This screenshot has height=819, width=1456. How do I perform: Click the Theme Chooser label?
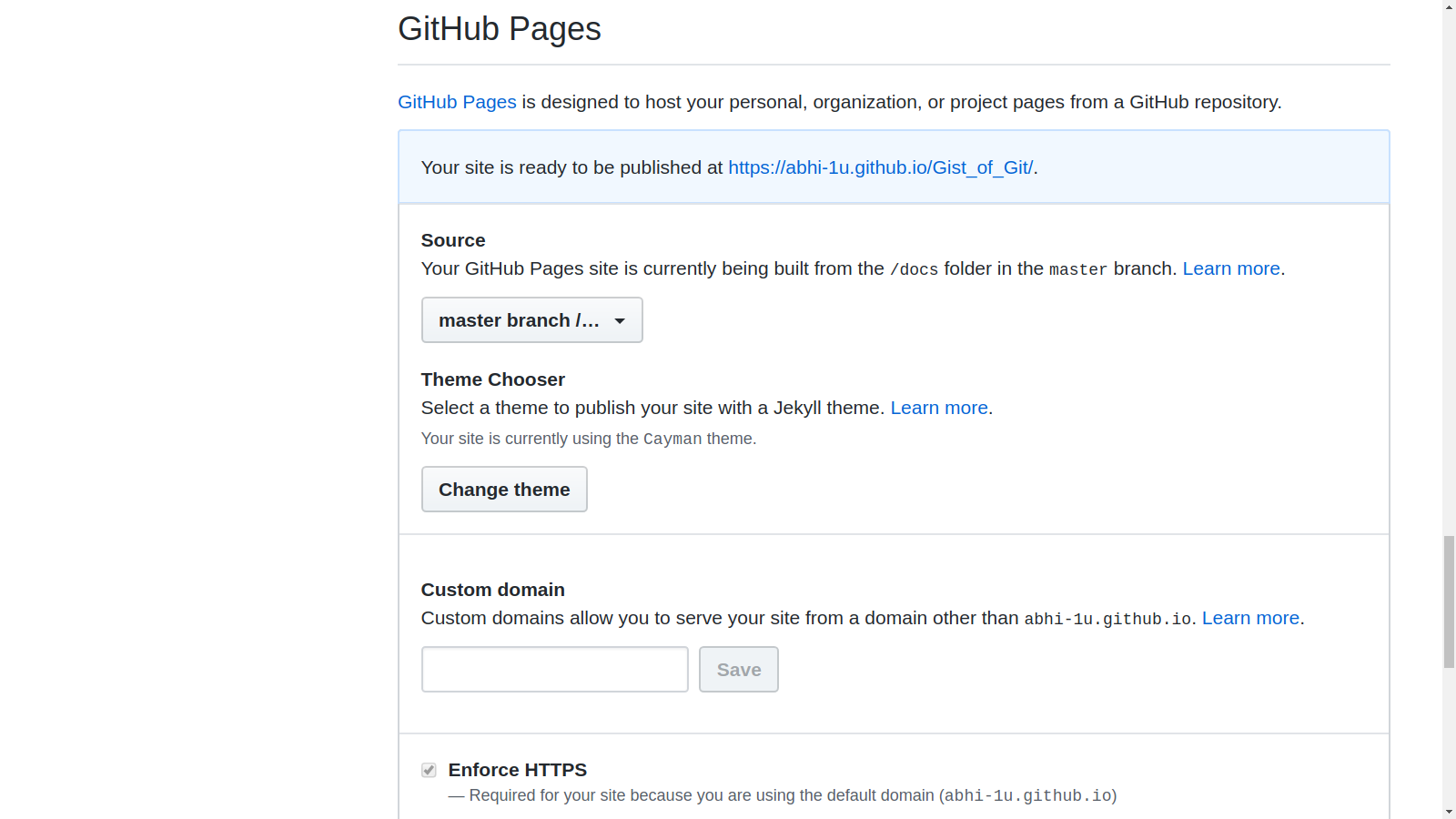pyautogui.click(x=493, y=379)
